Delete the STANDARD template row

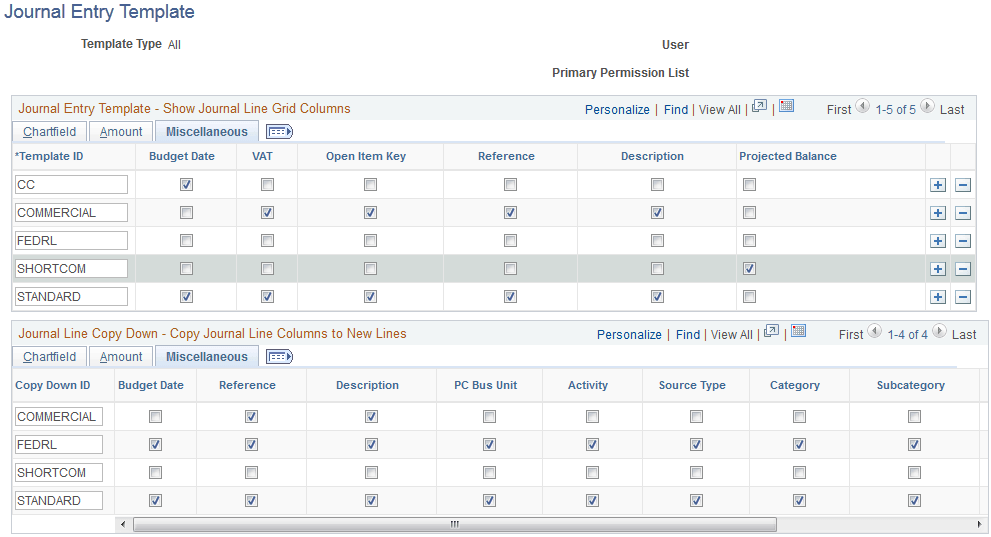[962, 297]
